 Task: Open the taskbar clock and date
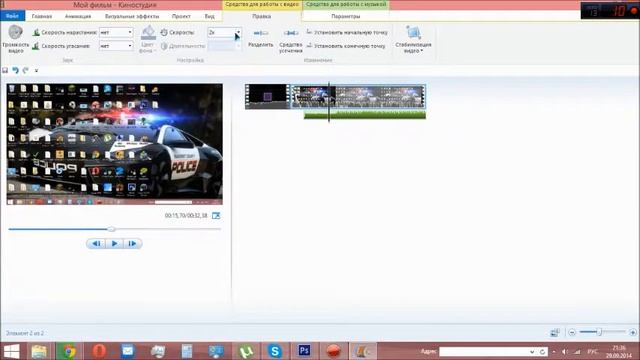coord(619,351)
